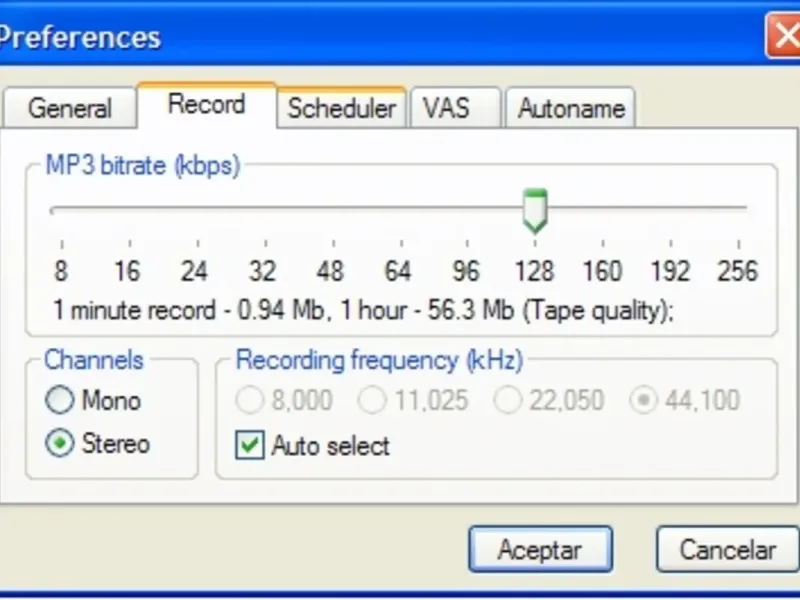Choose the 11,025 kHz frequency radio button
800x600 pixels.
(373, 401)
